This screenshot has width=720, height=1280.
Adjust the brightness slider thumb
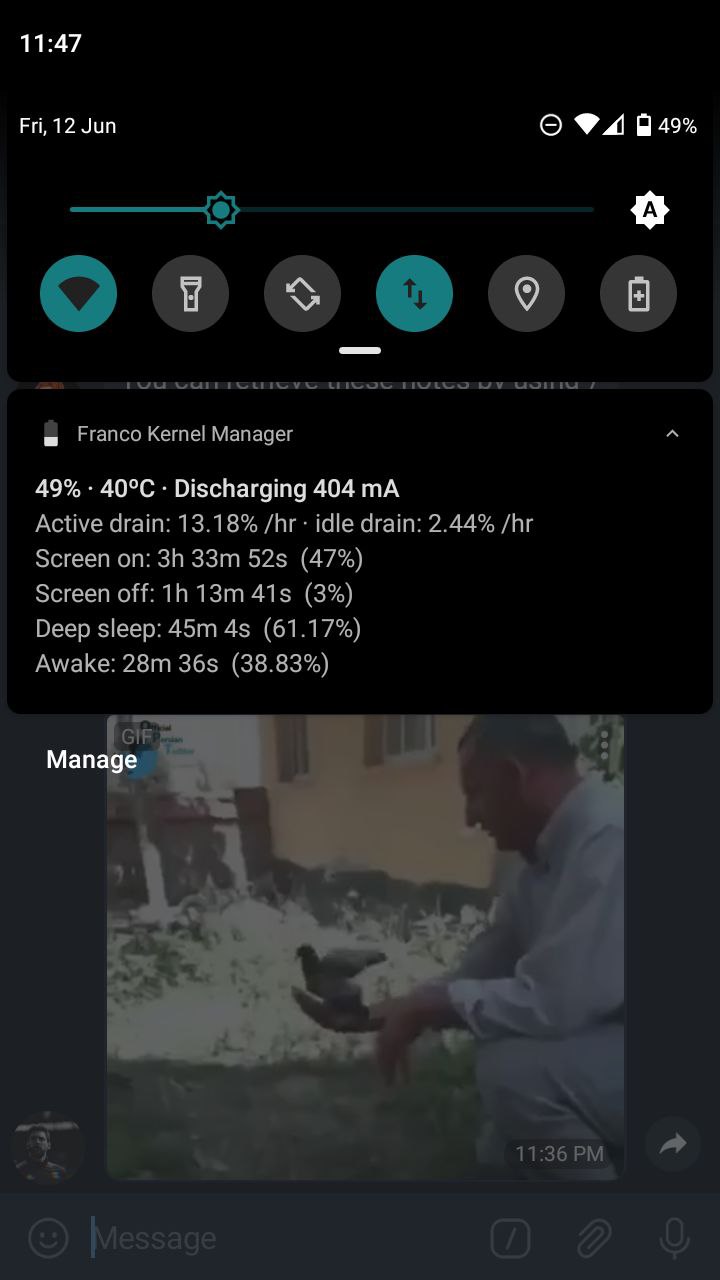pos(221,210)
